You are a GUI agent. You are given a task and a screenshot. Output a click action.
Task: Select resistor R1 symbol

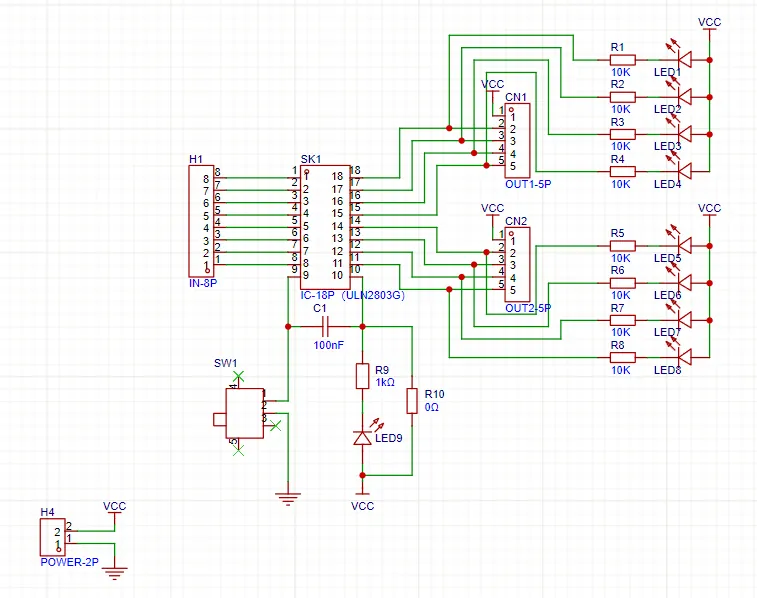coord(623,60)
